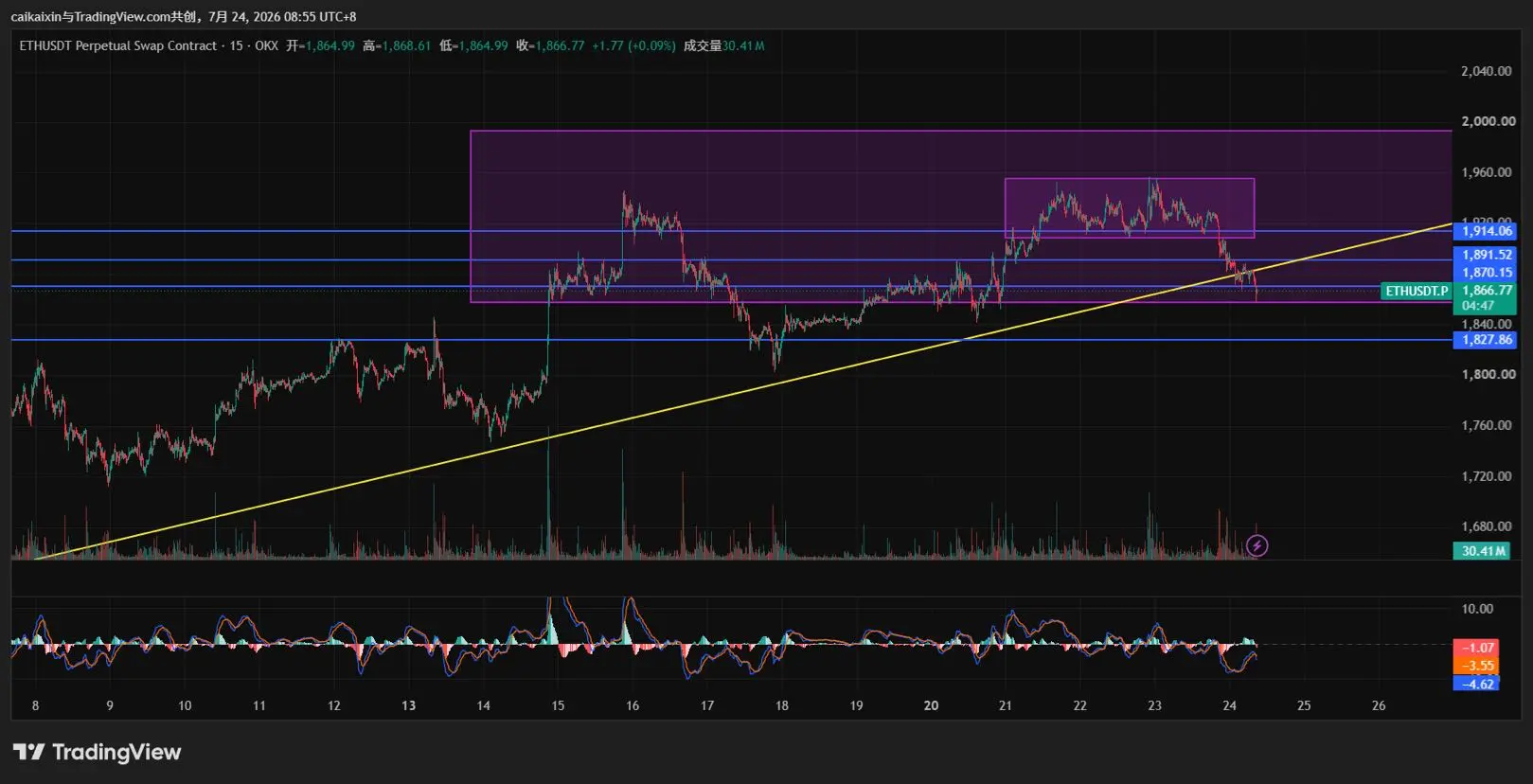Select the 1,914.06 blue price label
The image size is (1533, 784).
(x=1485, y=231)
